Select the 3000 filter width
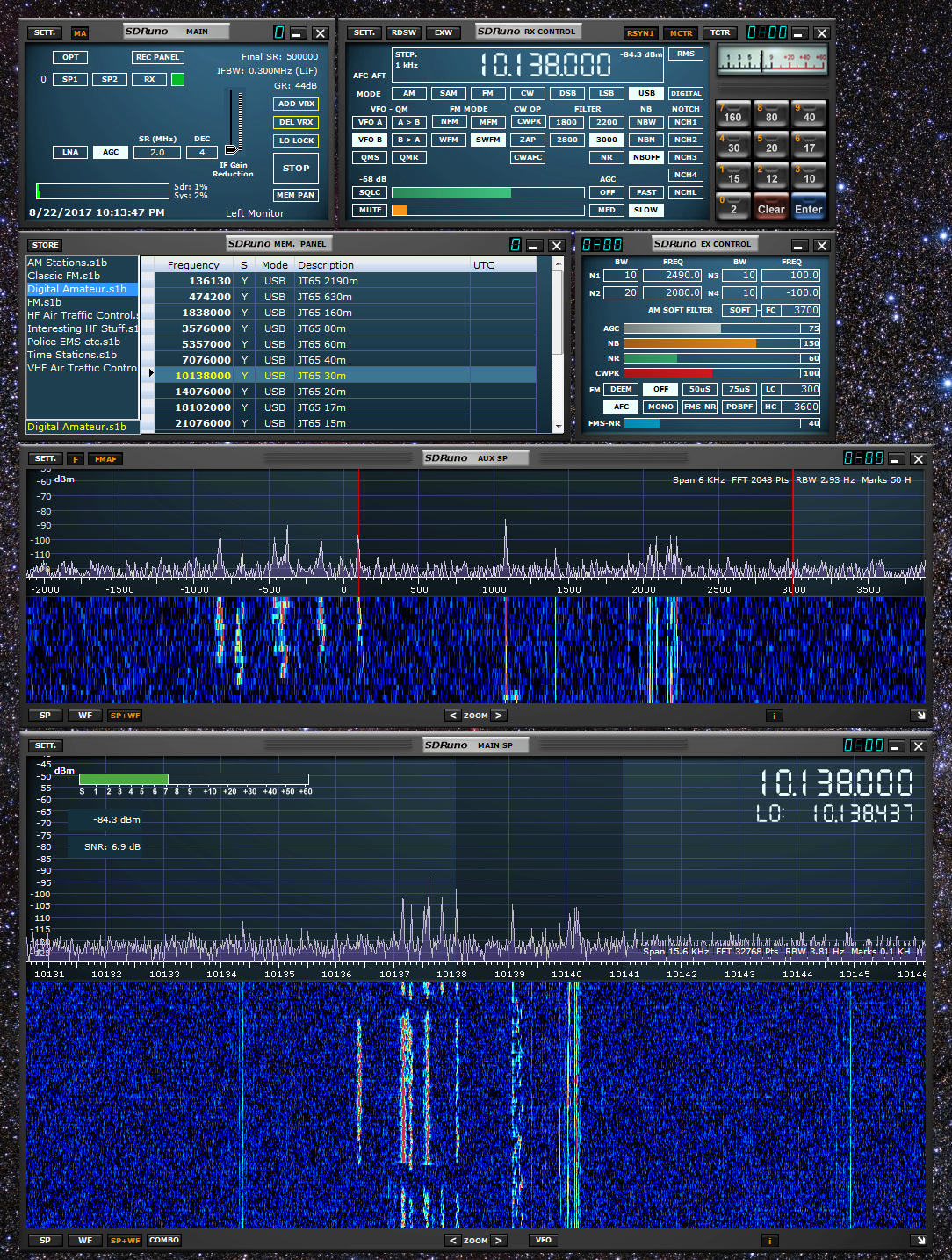952x1260 pixels. tap(607, 140)
